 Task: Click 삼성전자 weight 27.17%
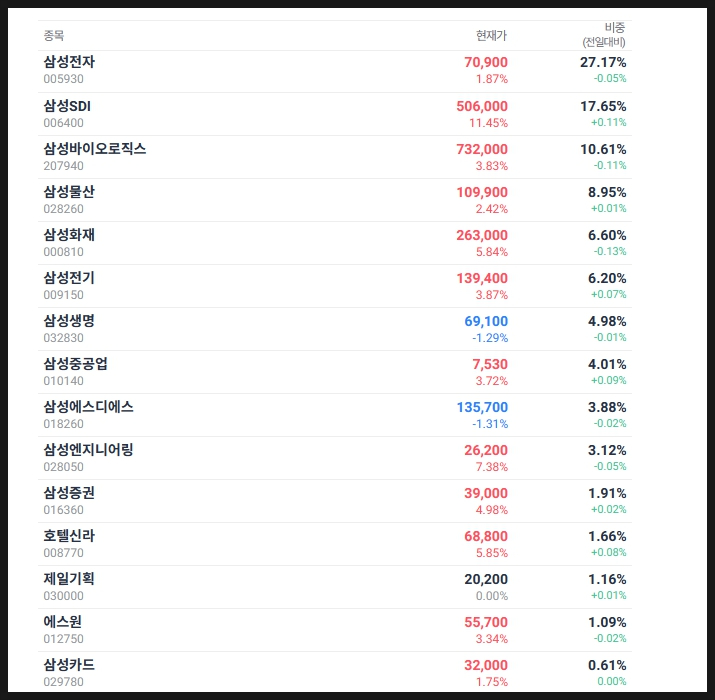point(603,62)
